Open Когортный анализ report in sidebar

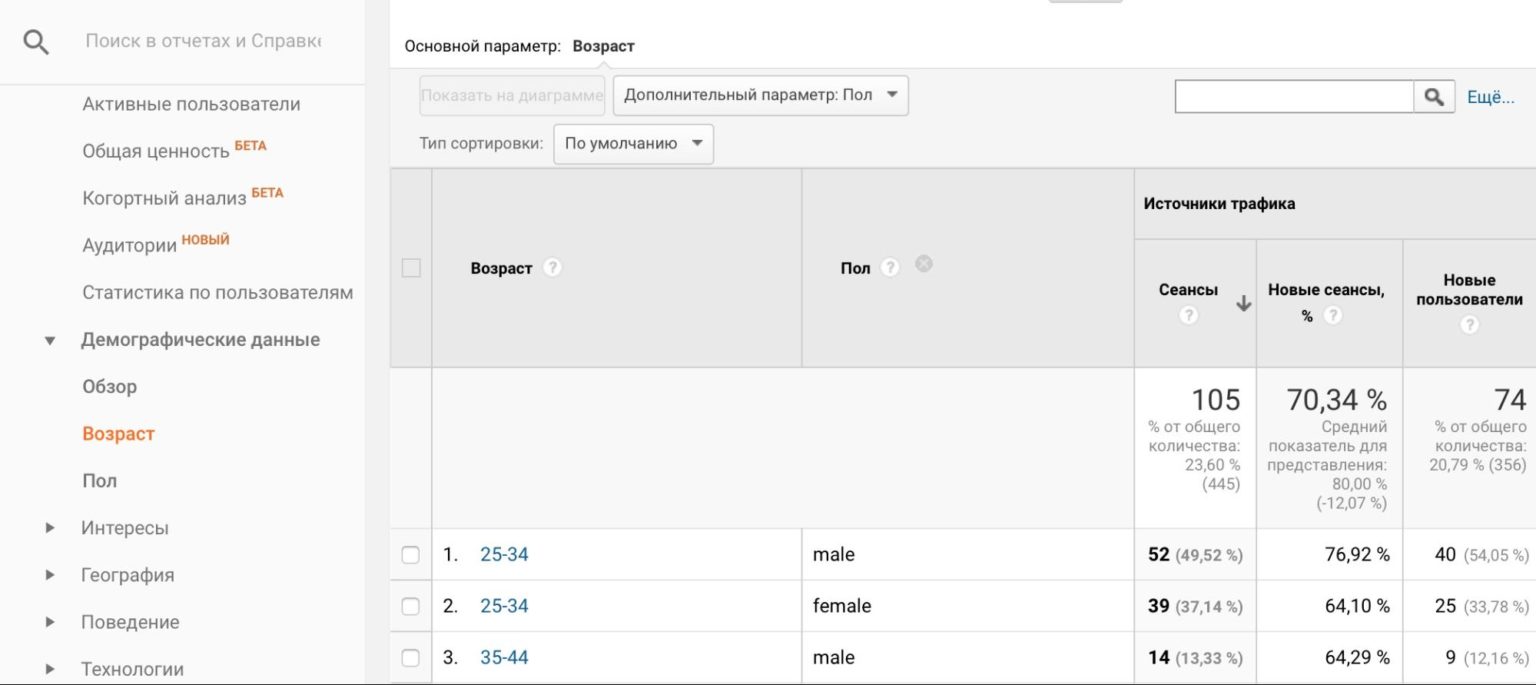pyautogui.click(x=164, y=198)
